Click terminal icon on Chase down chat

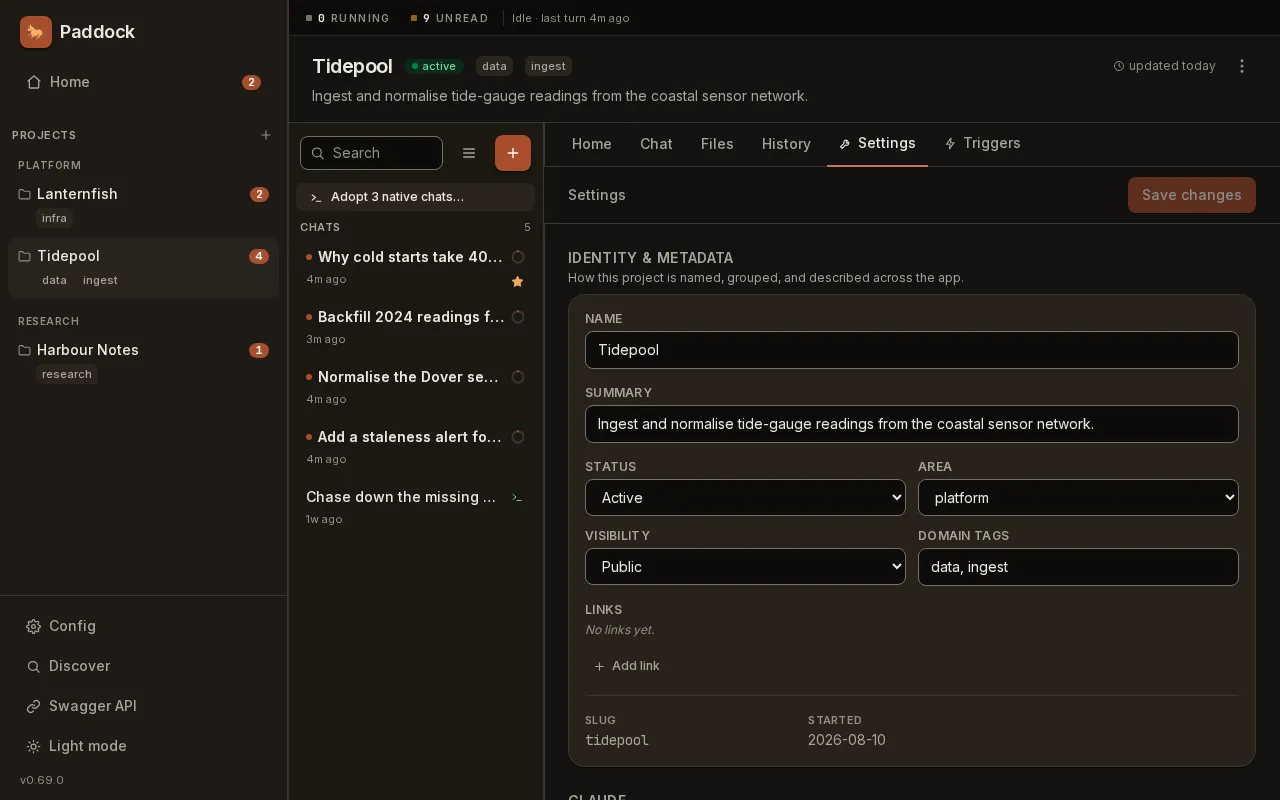[x=517, y=497]
